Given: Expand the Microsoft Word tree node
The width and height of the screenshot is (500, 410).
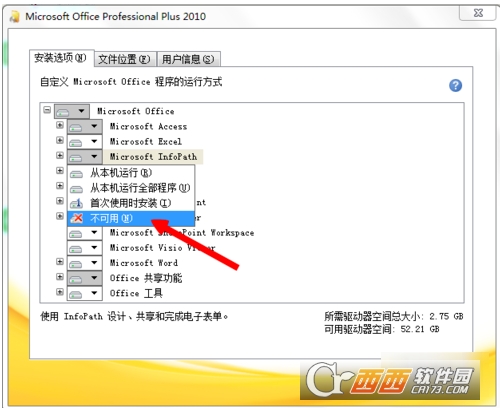Looking at the screenshot, I should (60, 261).
